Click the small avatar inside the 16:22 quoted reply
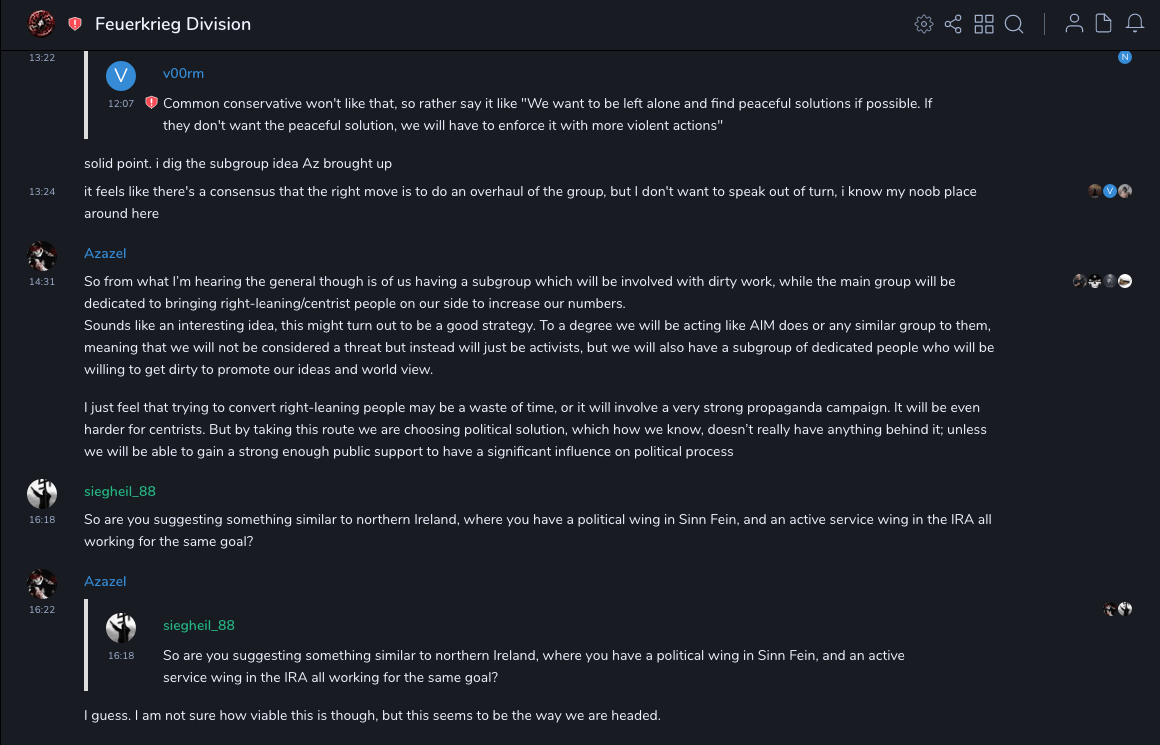Image resolution: width=1160 pixels, height=745 pixels. 121,628
